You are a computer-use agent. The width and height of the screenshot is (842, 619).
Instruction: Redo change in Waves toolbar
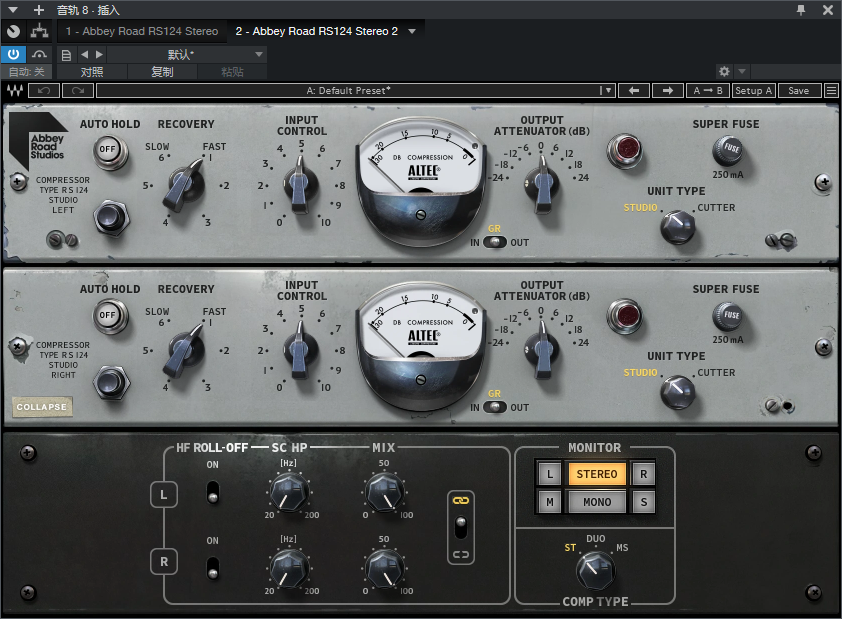(x=78, y=91)
